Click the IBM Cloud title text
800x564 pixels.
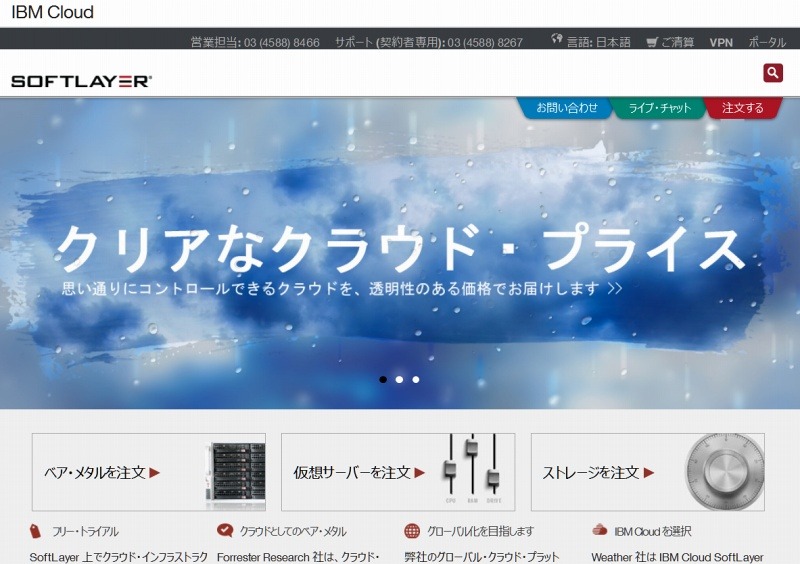click(x=53, y=12)
